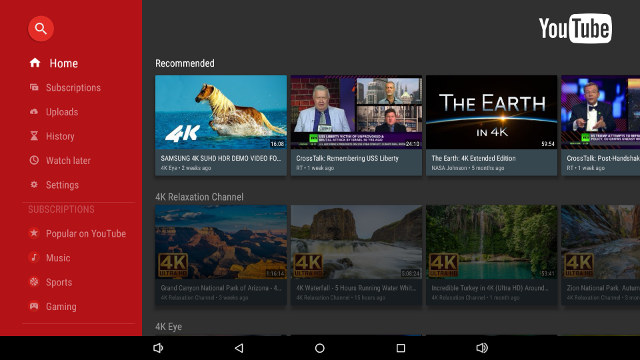The image size is (640, 360).
Task: Tap the Android volume up icon
Action: 482,348
